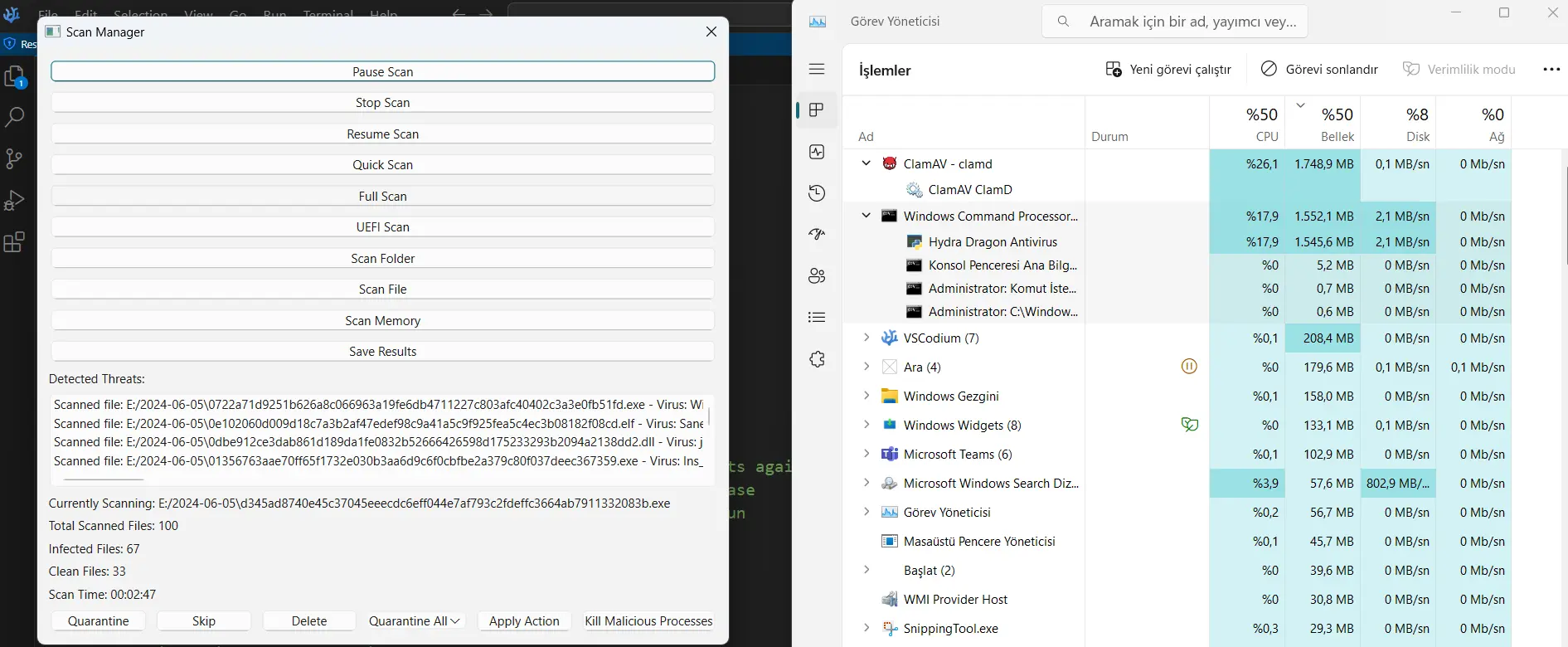Open Extensions icon in VSCodium sidebar

15,242
